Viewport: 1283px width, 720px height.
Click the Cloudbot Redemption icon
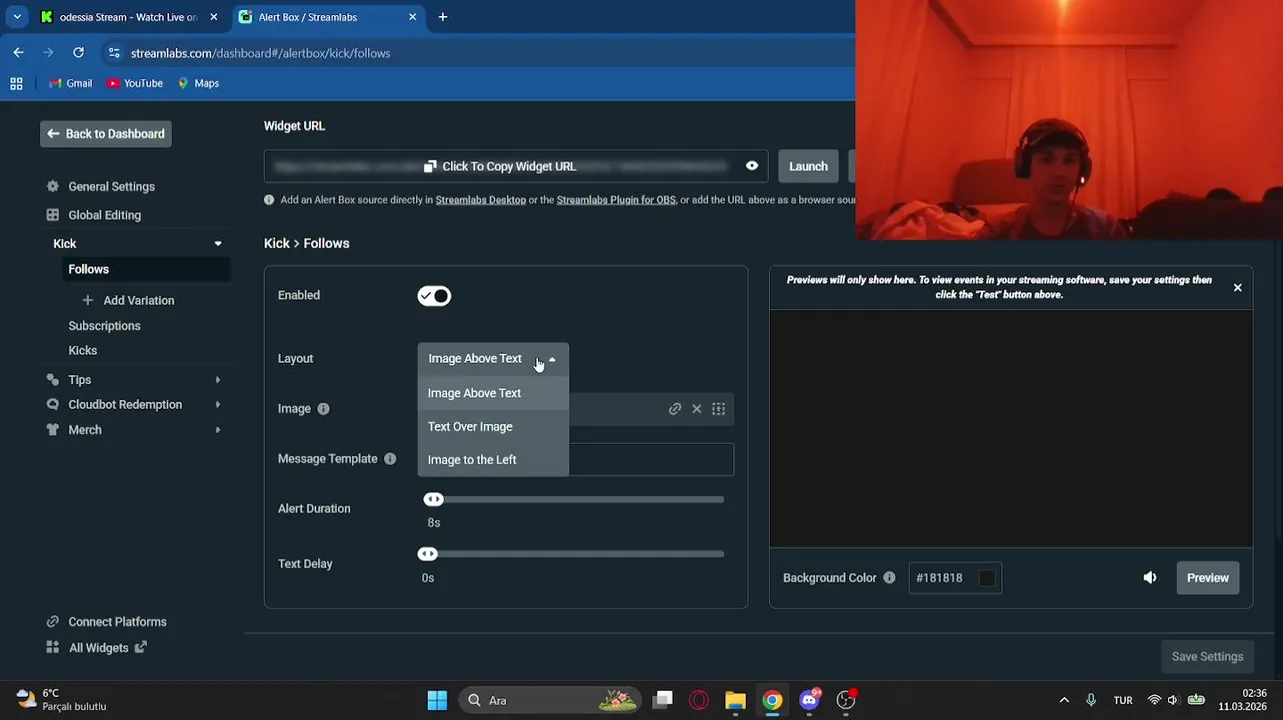point(52,405)
